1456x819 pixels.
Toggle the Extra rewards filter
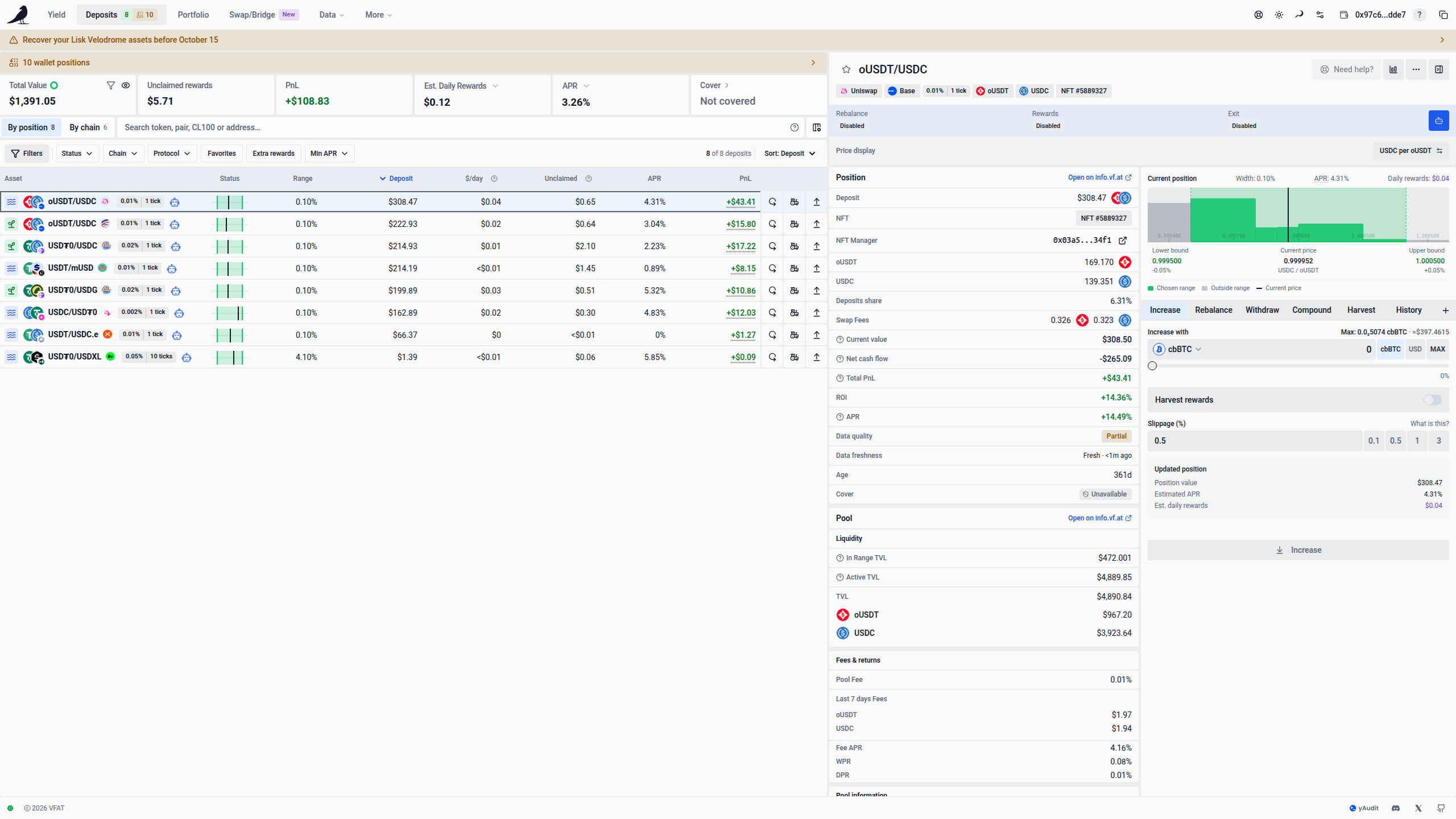[x=274, y=154]
